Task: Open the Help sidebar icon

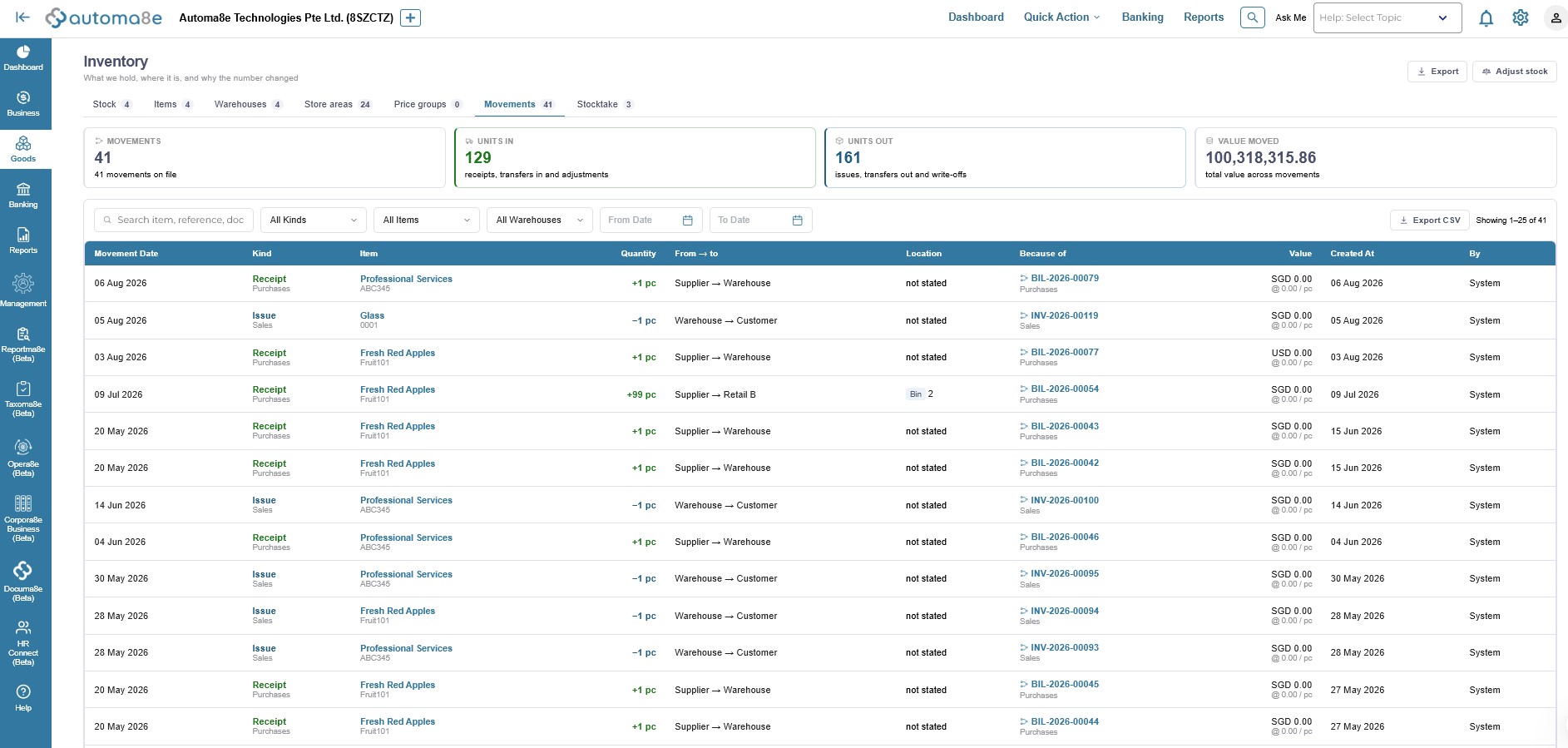Action: click(x=23, y=697)
